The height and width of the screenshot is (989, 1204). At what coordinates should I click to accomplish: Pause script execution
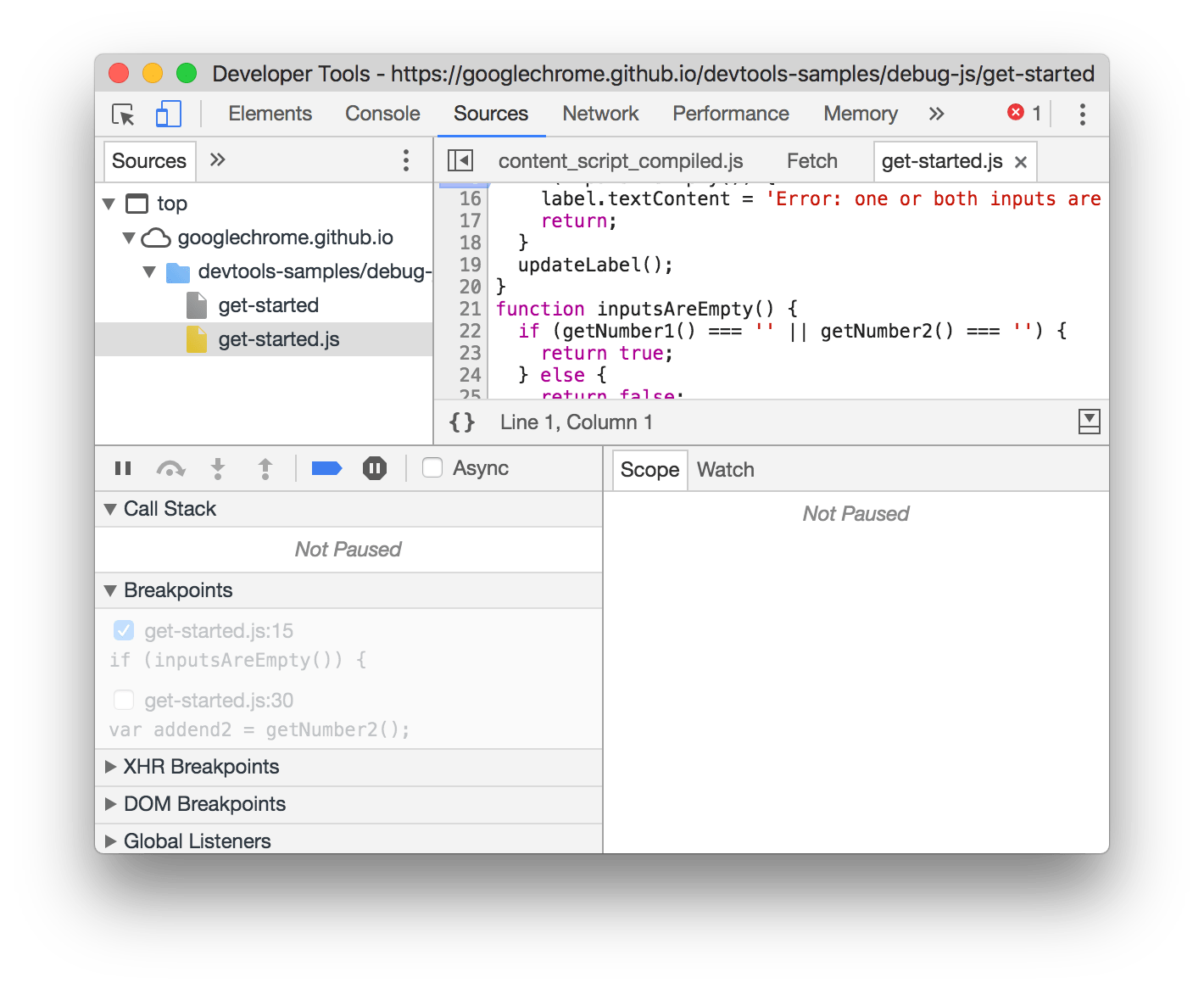pos(123,468)
